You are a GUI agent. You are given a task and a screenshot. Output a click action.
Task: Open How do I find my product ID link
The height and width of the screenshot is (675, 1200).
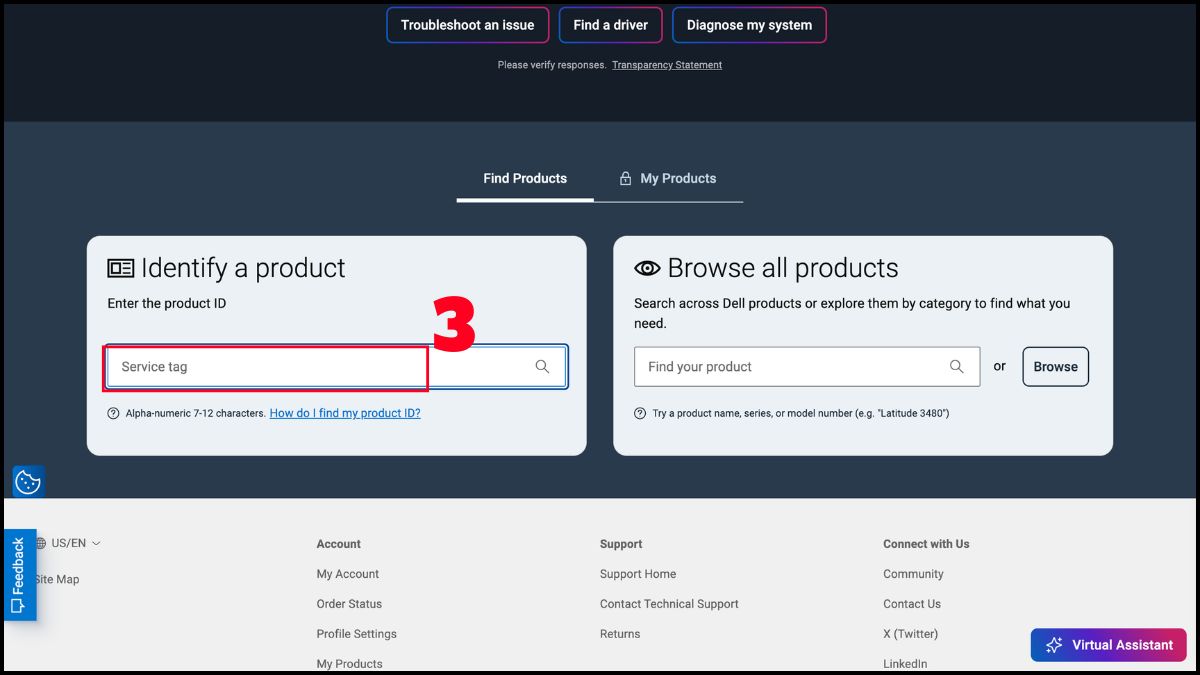click(x=345, y=413)
